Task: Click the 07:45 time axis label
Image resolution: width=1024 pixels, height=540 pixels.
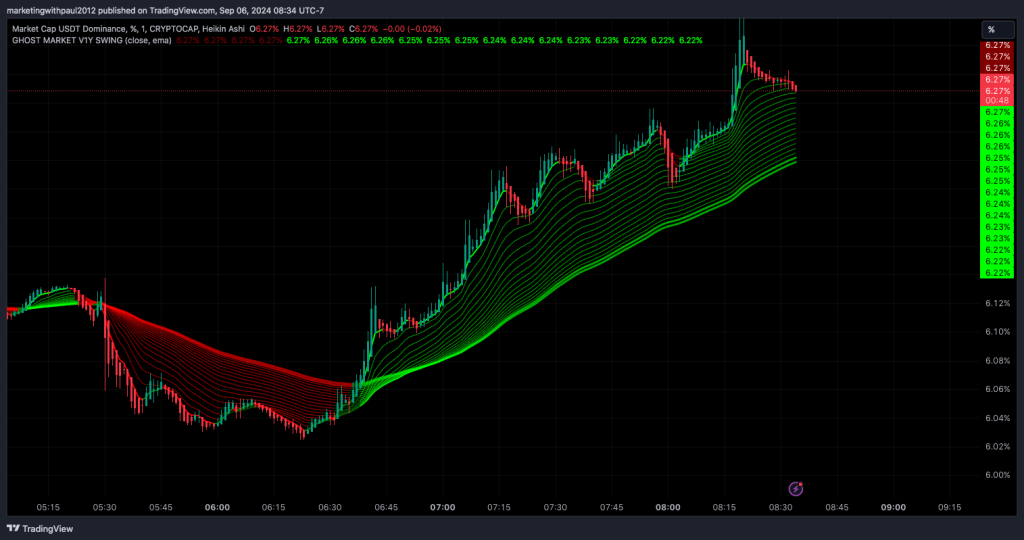Action: tap(611, 507)
